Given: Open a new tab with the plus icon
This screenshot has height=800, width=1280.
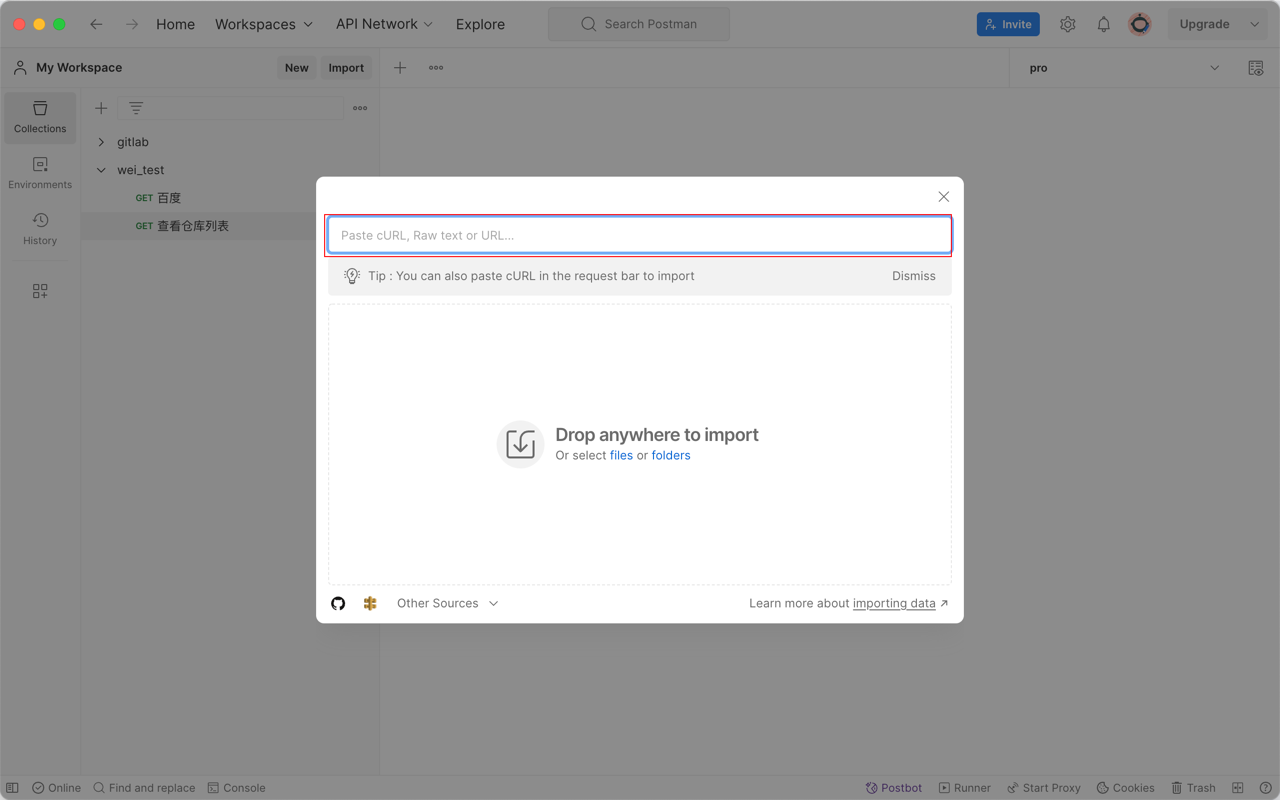Looking at the screenshot, I should pos(400,68).
